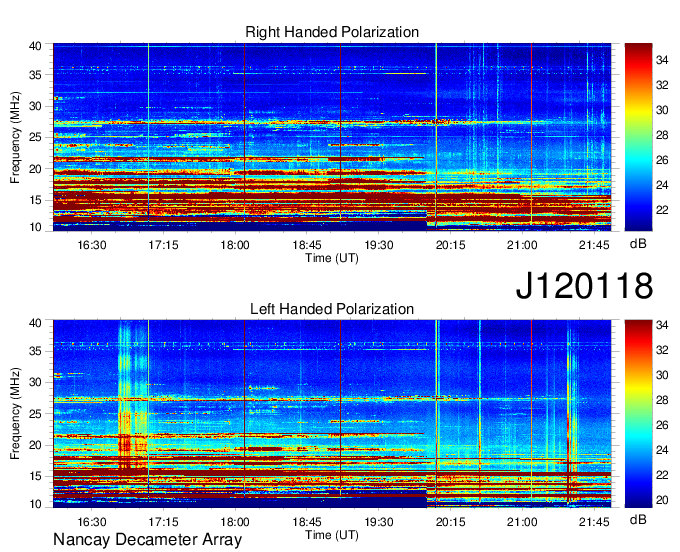Click 'Frequency (MHz)' axis label of Right Handed plot

click(x=15, y=137)
